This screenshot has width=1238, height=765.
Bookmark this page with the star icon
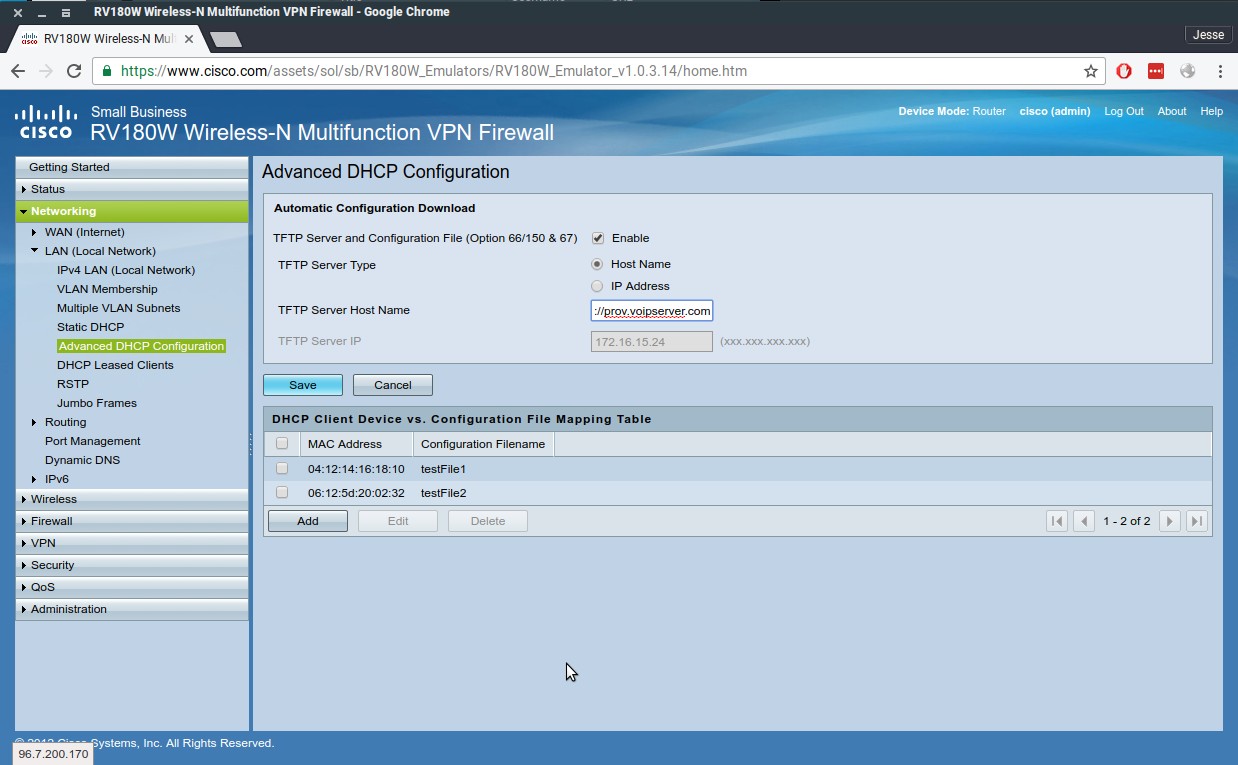1090,71
